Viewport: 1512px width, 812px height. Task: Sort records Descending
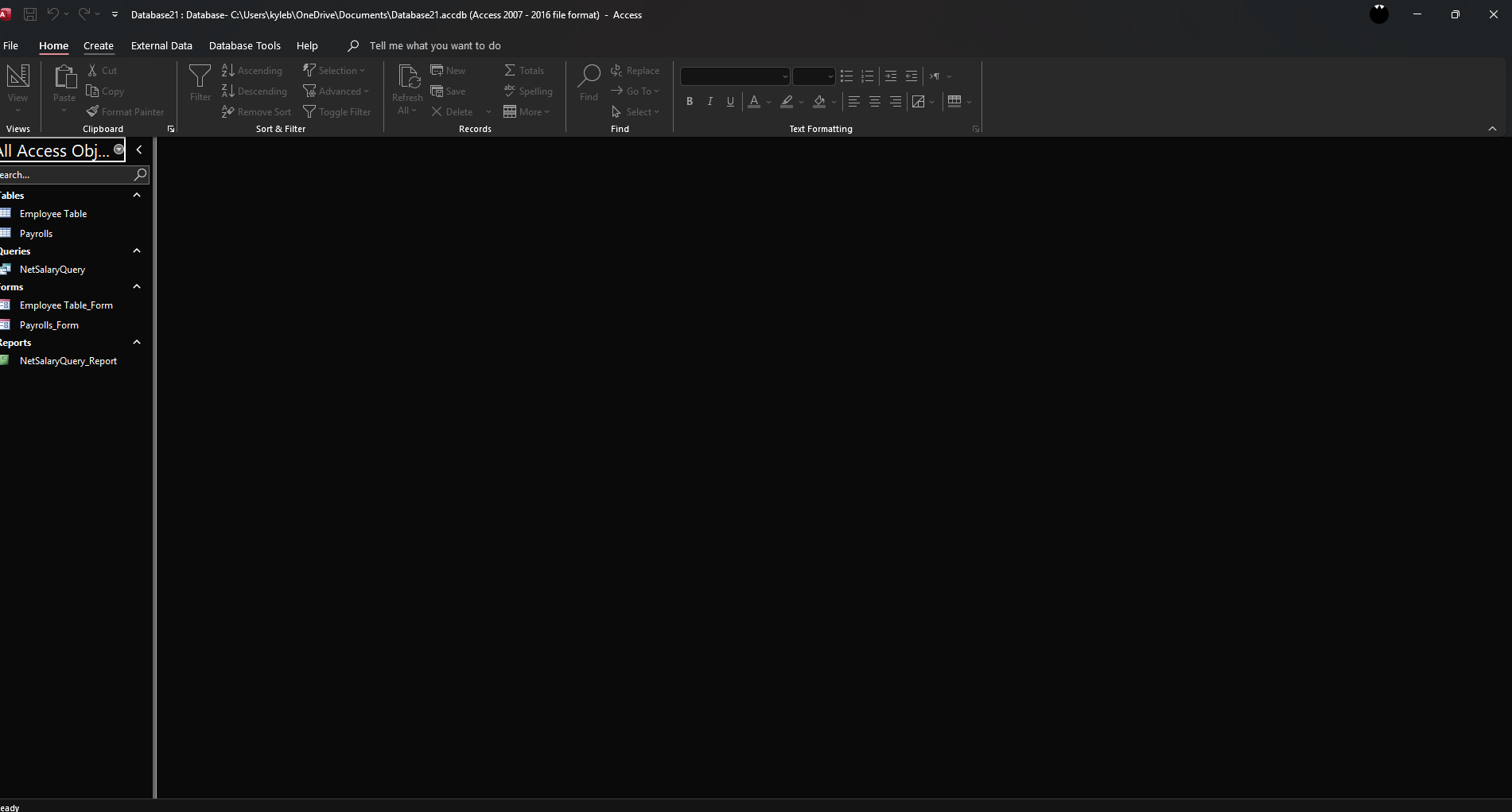click(x=255, y=91)
